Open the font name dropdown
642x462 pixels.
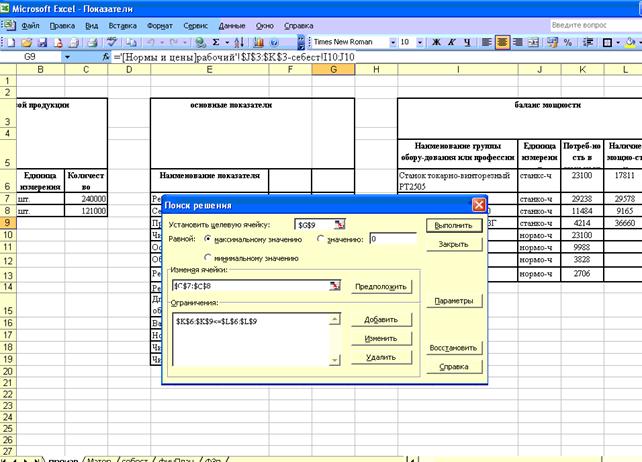pyautogui.click(x=393, y=42)
